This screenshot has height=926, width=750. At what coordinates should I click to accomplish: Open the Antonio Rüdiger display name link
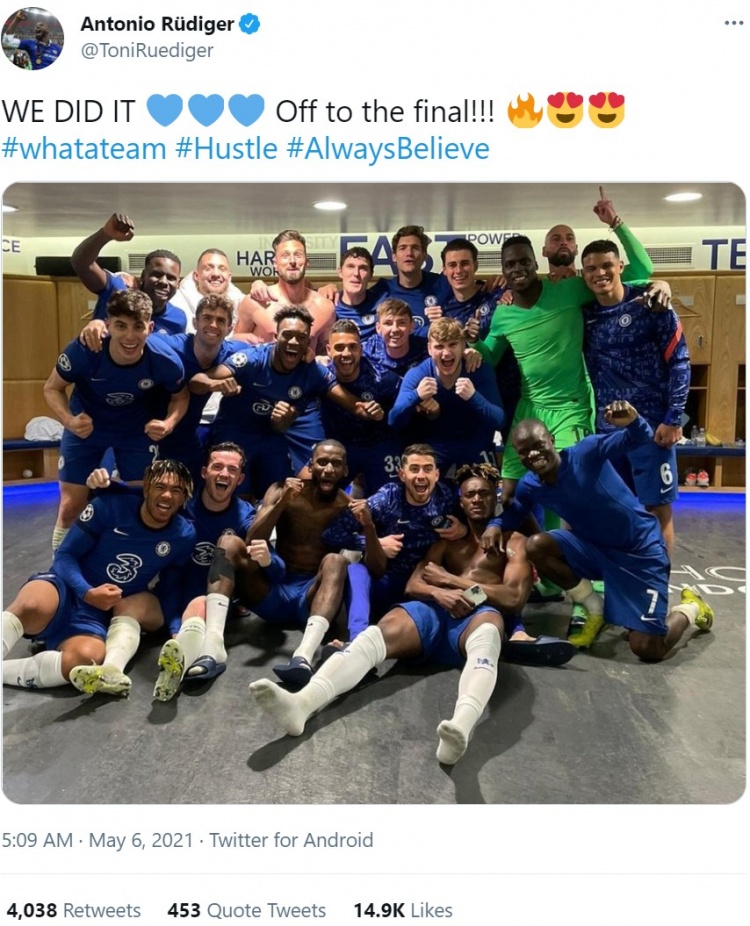[157, 24]
